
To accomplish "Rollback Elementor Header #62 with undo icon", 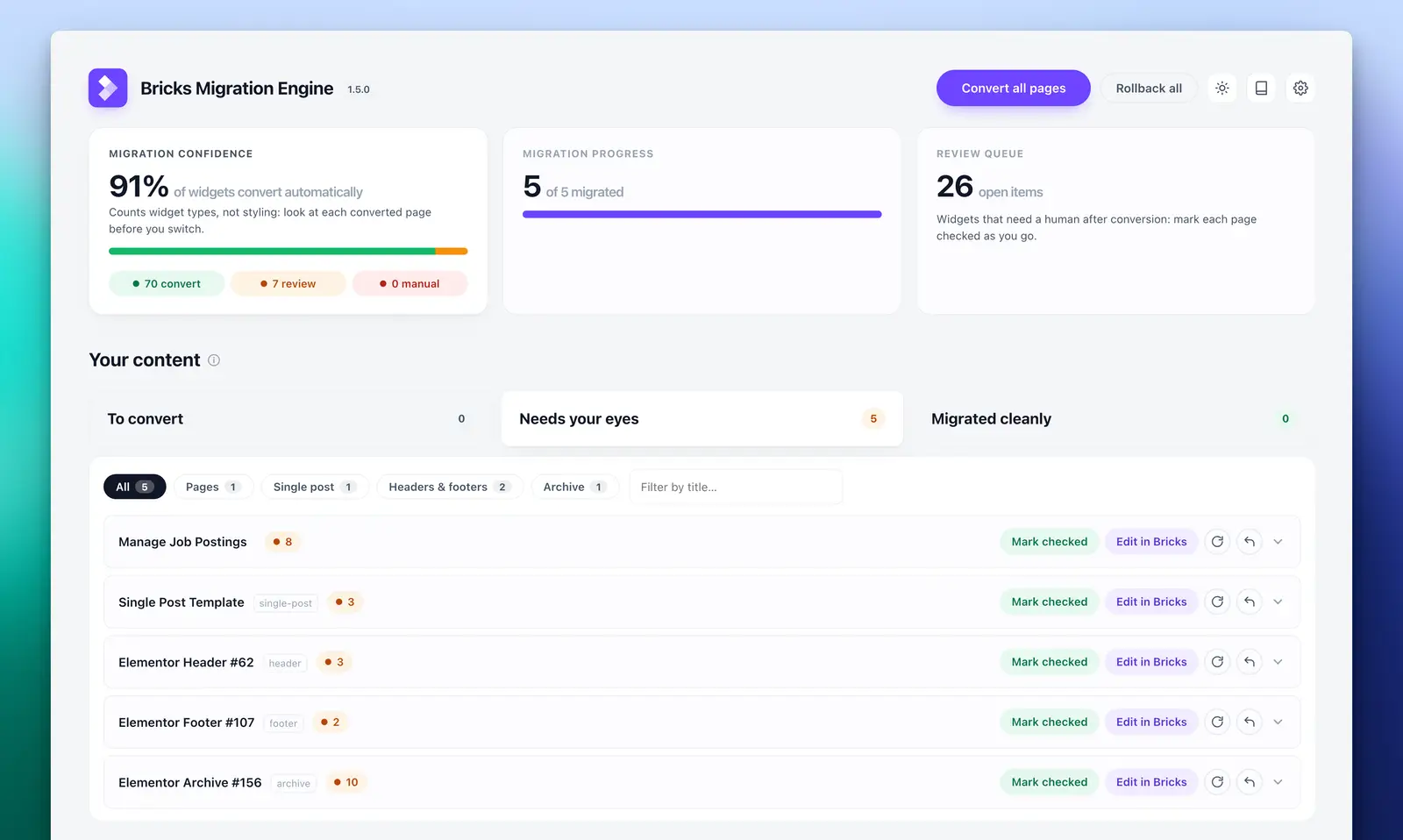I will coord(1250,662).
